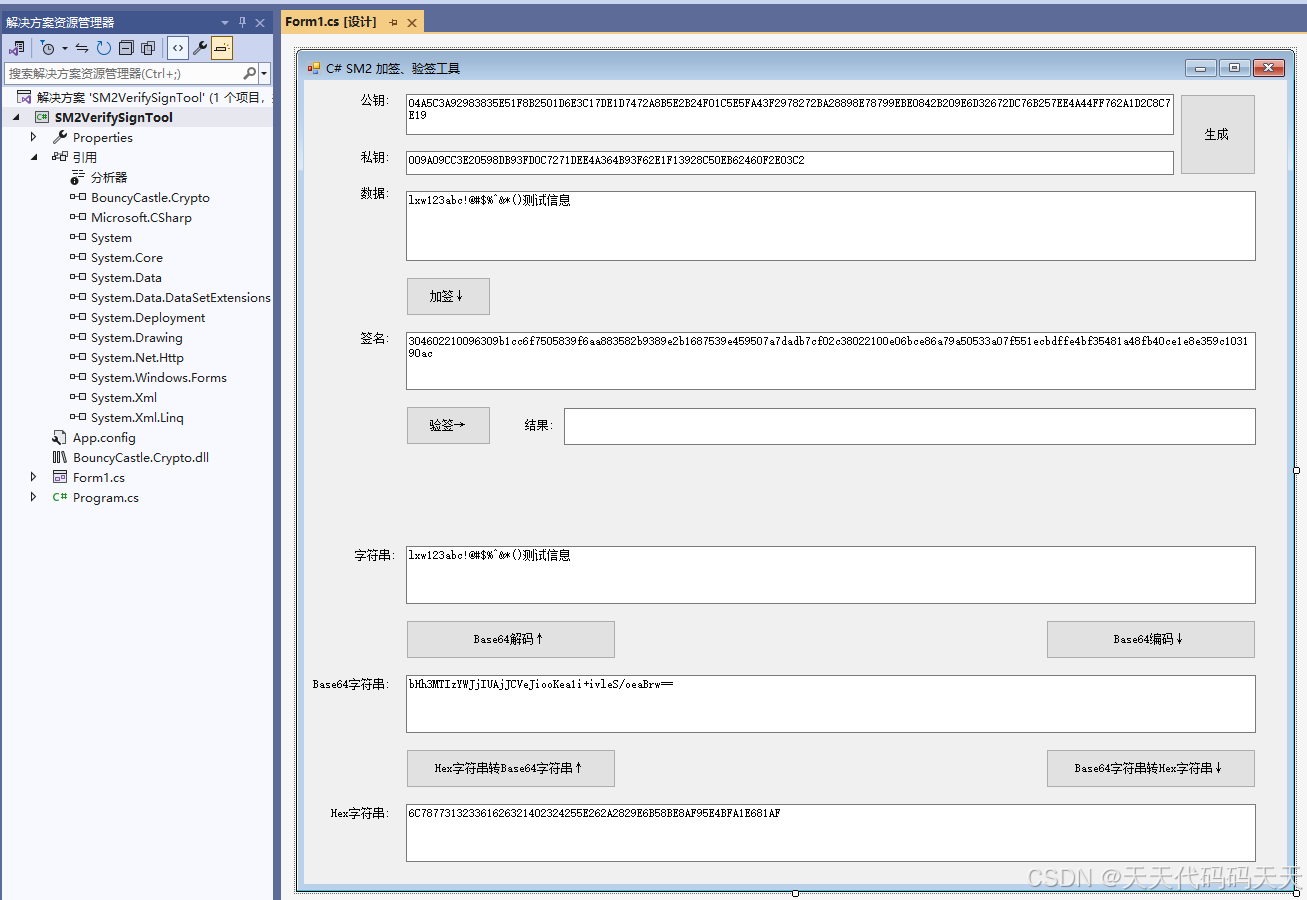
Task: Toggle the highlighted Preview Selected Items button
Action: (221, 48)
